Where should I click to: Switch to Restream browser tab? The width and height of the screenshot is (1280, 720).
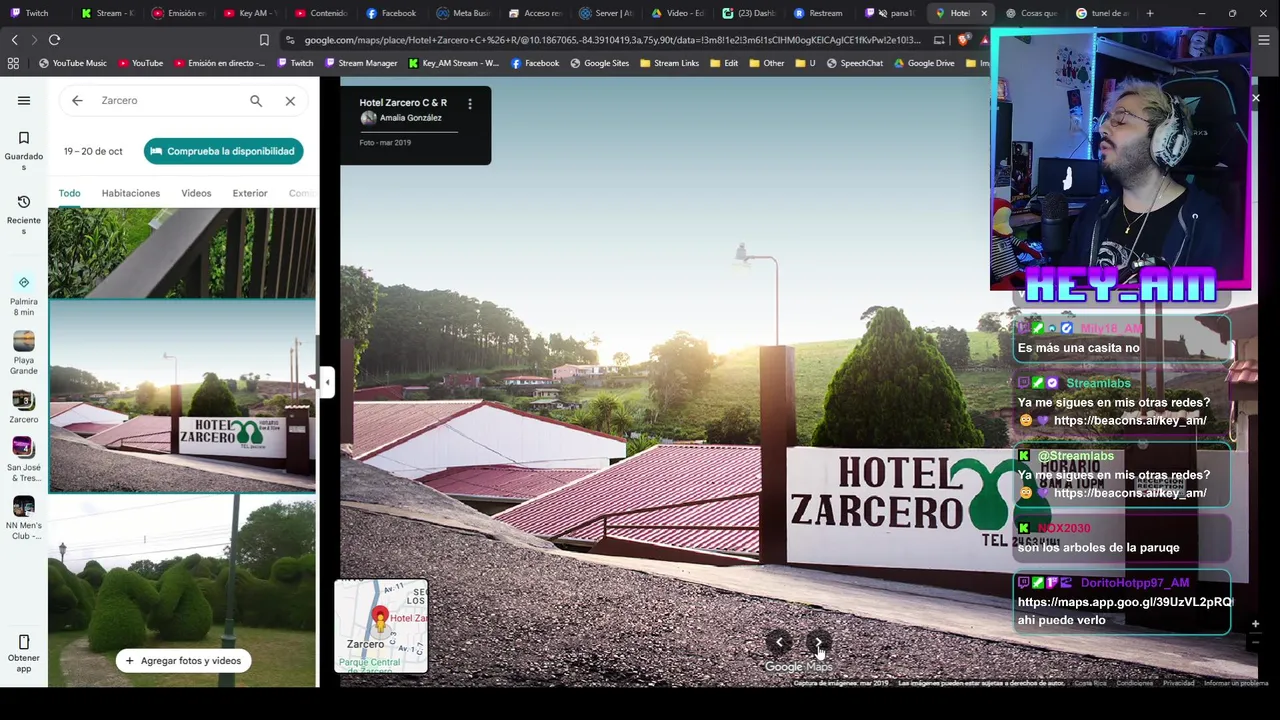818,13
